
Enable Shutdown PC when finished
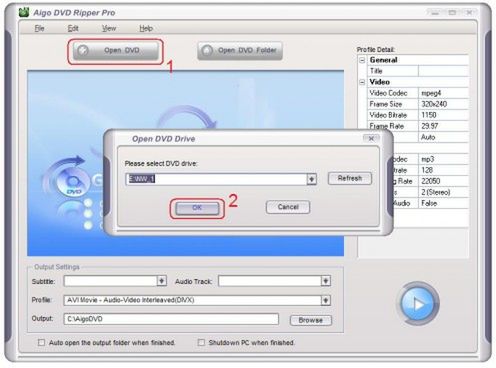pos(201,342)
